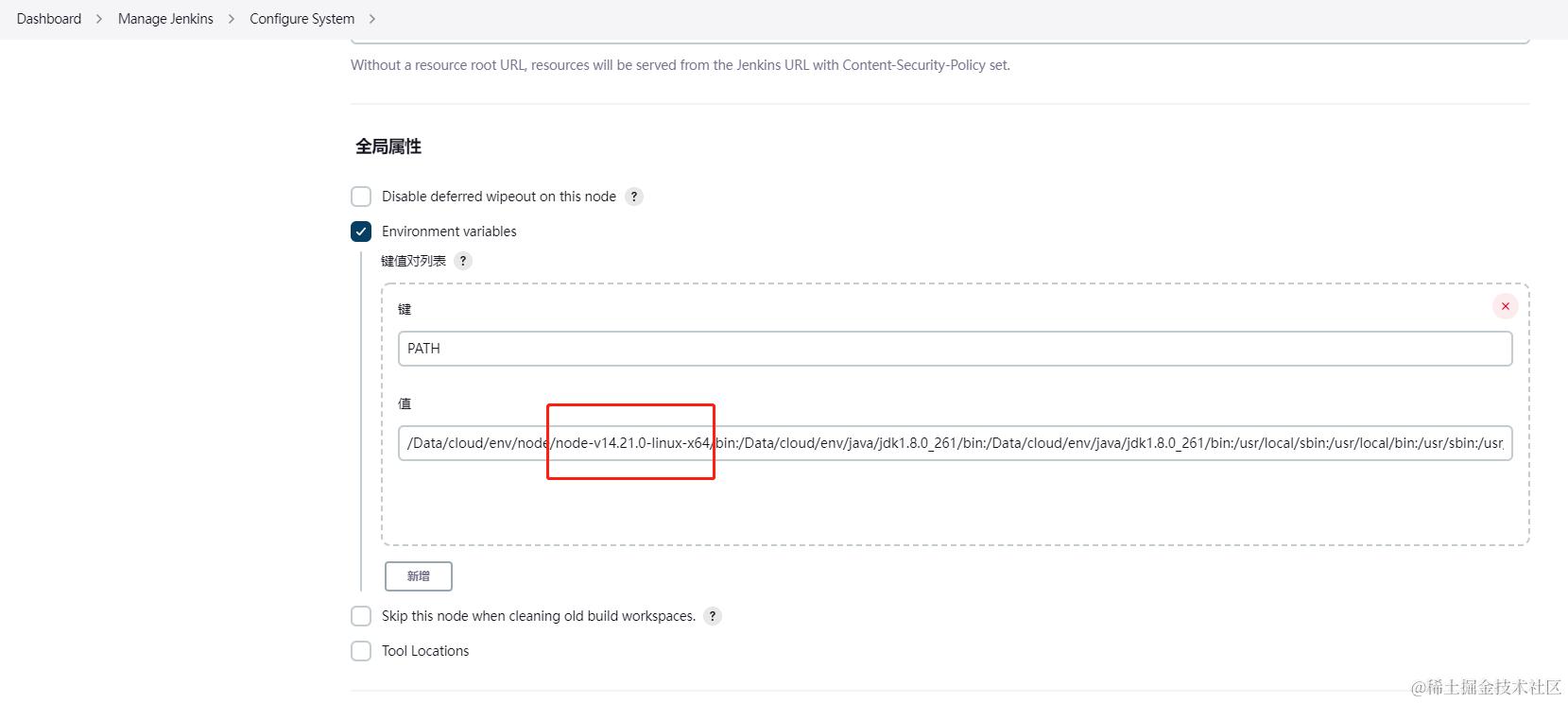Click the 键 field label
1568x703 pixels.
click(x=405, y=309)
